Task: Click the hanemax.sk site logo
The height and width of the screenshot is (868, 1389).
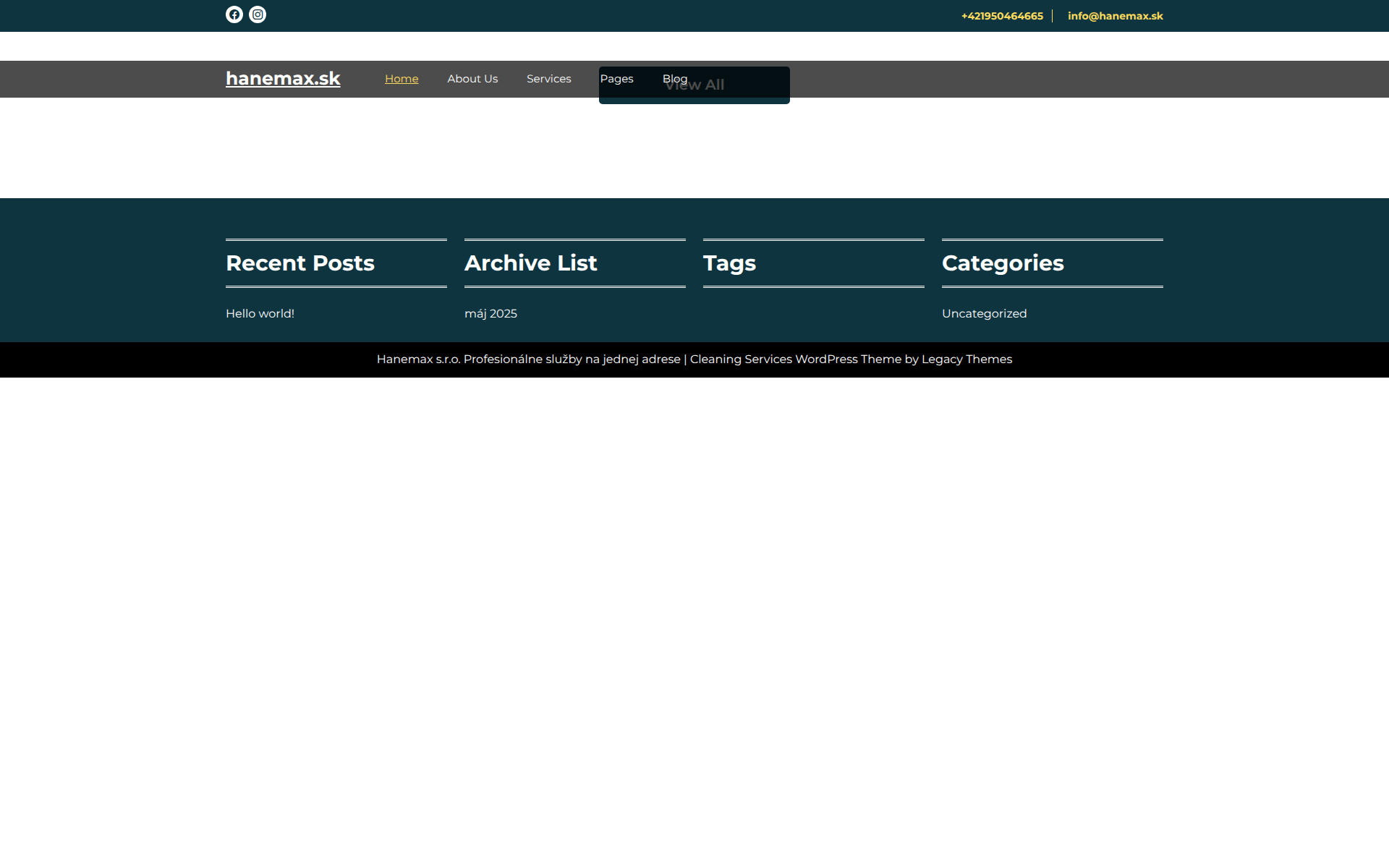Action: (x=283, y=78)
